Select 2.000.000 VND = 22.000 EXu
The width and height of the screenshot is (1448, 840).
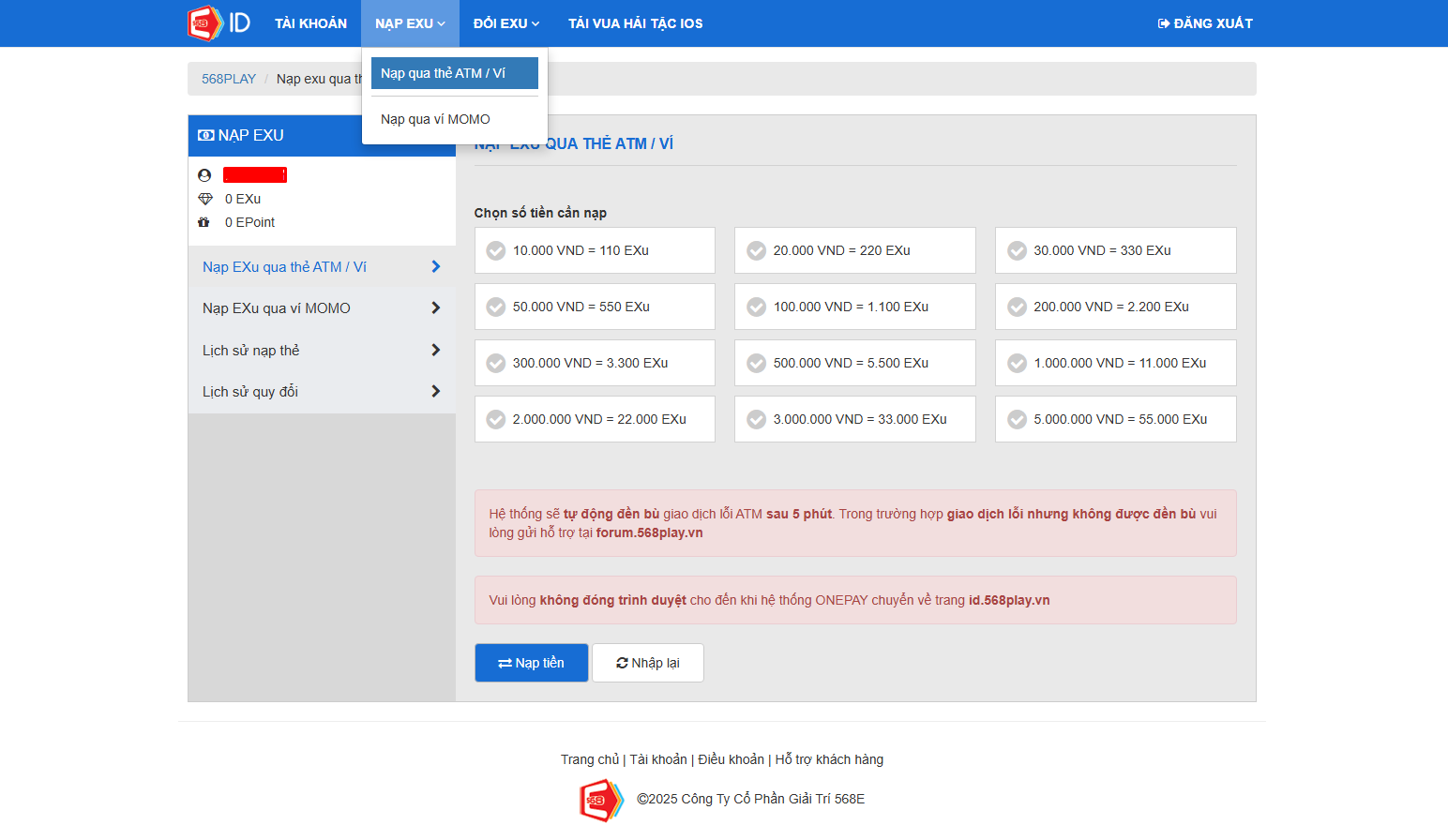click(x=595, y=419)
